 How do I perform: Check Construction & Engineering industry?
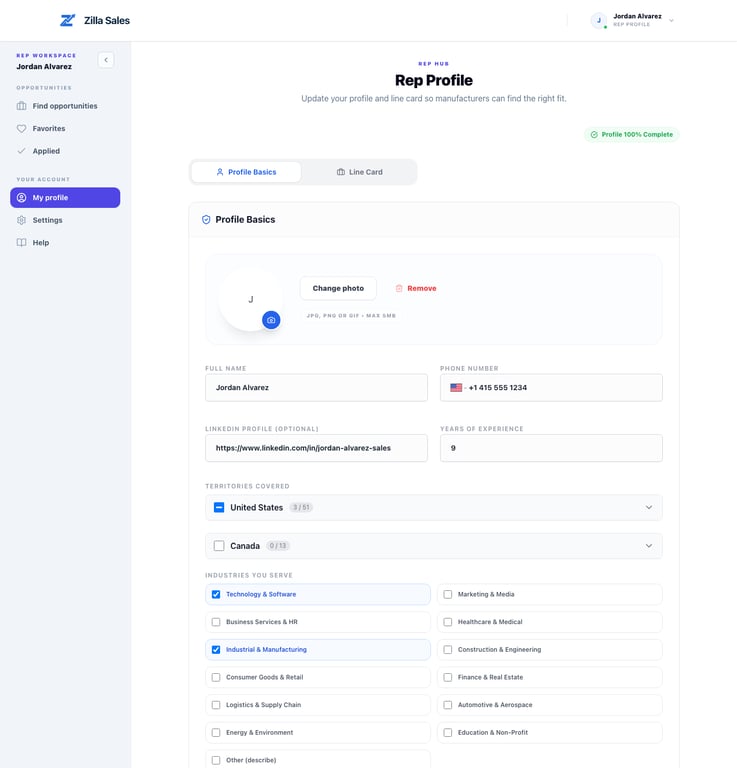(448, 649)
